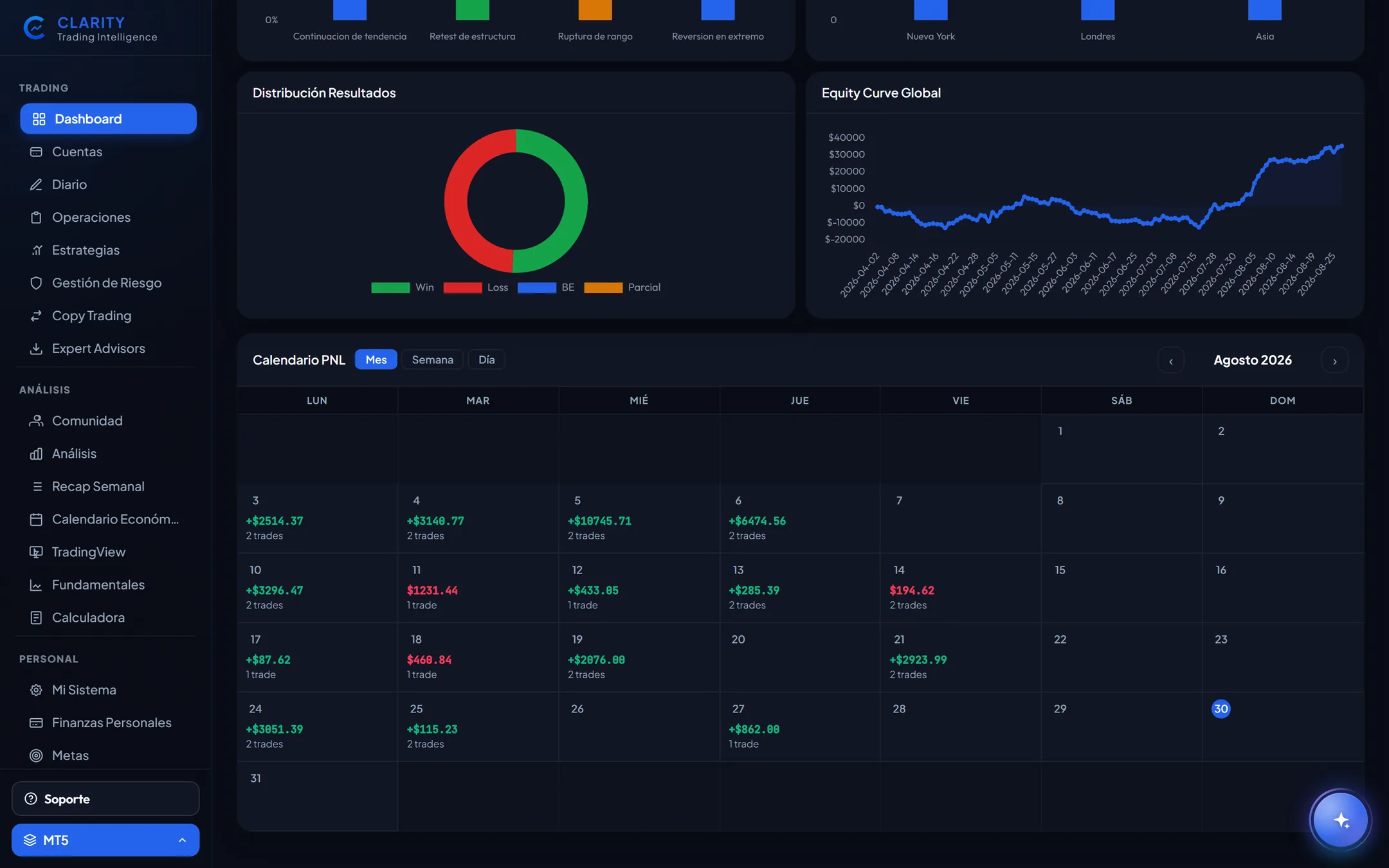This screenshot has width=1389, height=868.
Task: Click the Operaciones clipboard icon
Action: tap(36, 217)
